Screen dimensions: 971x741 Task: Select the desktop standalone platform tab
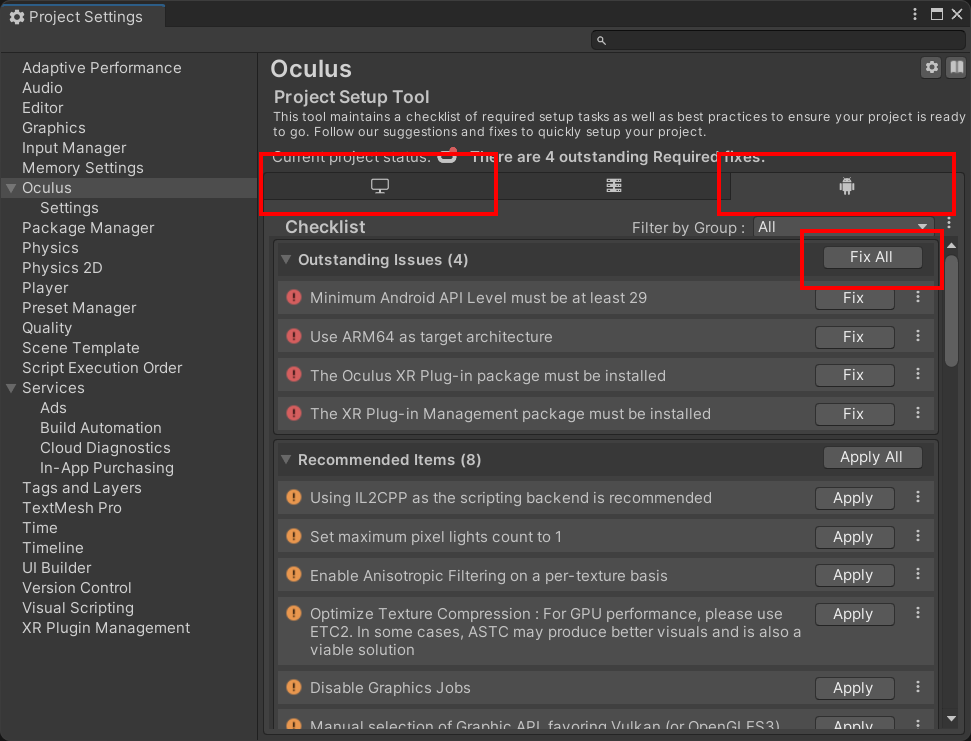click(x=379, y=187)
